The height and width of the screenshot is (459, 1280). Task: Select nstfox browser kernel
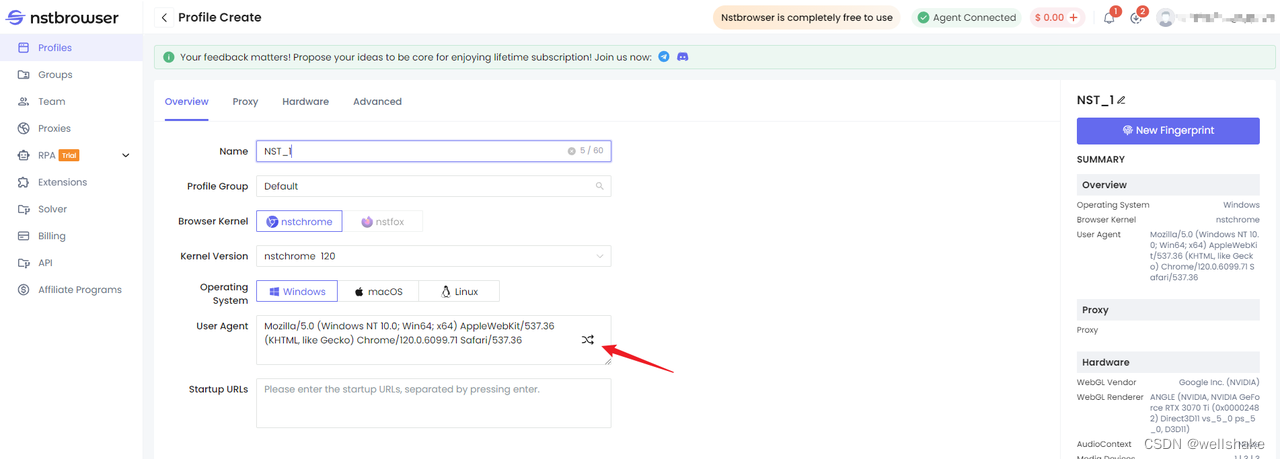[x=384, y=221]
